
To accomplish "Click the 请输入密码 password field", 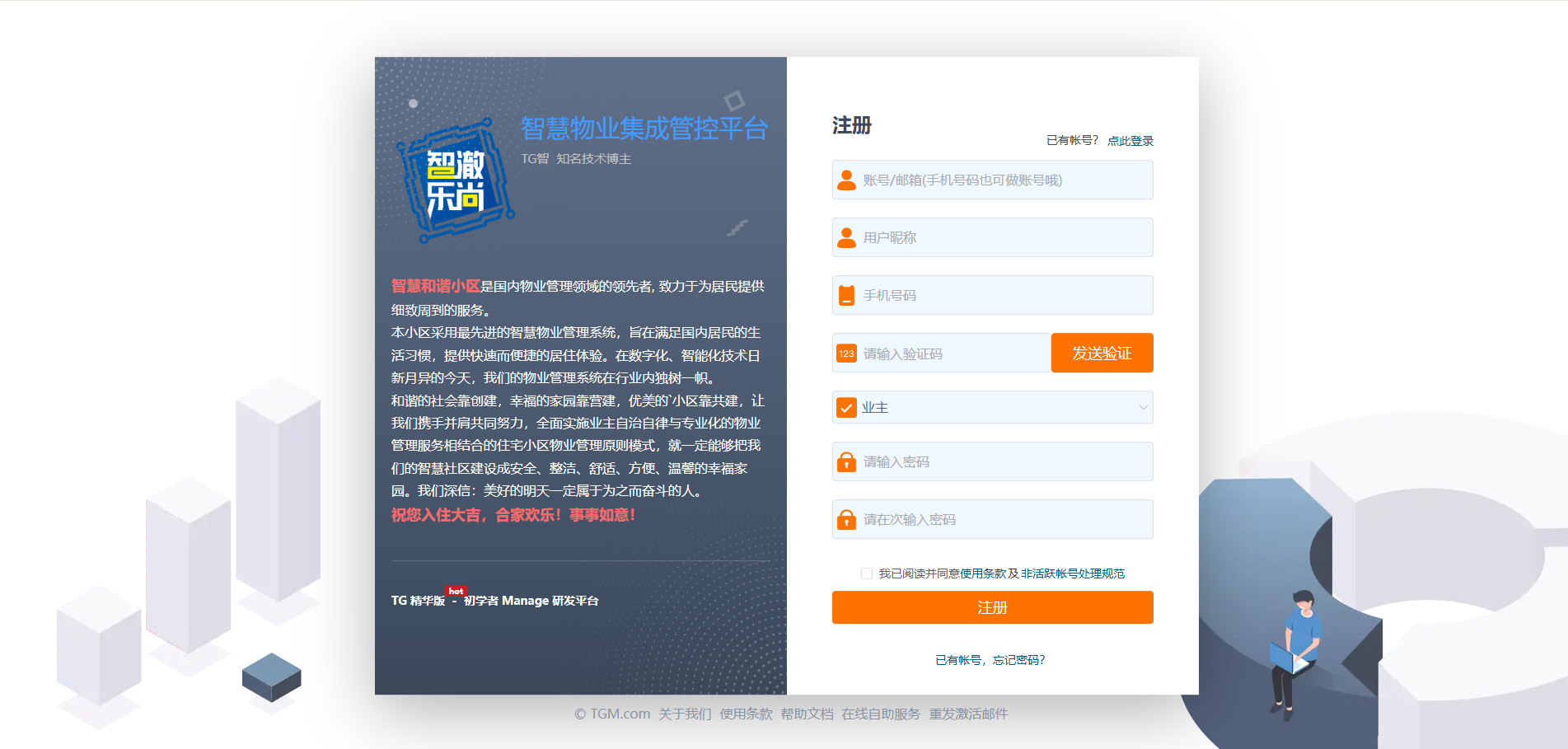I will point(992,461).
